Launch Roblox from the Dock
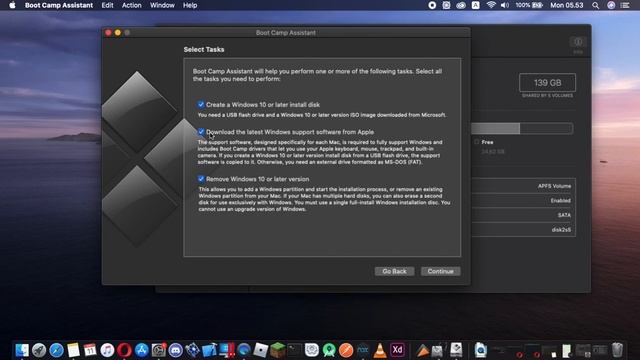The width and height of the screenshot is (640, 360). 260,350
